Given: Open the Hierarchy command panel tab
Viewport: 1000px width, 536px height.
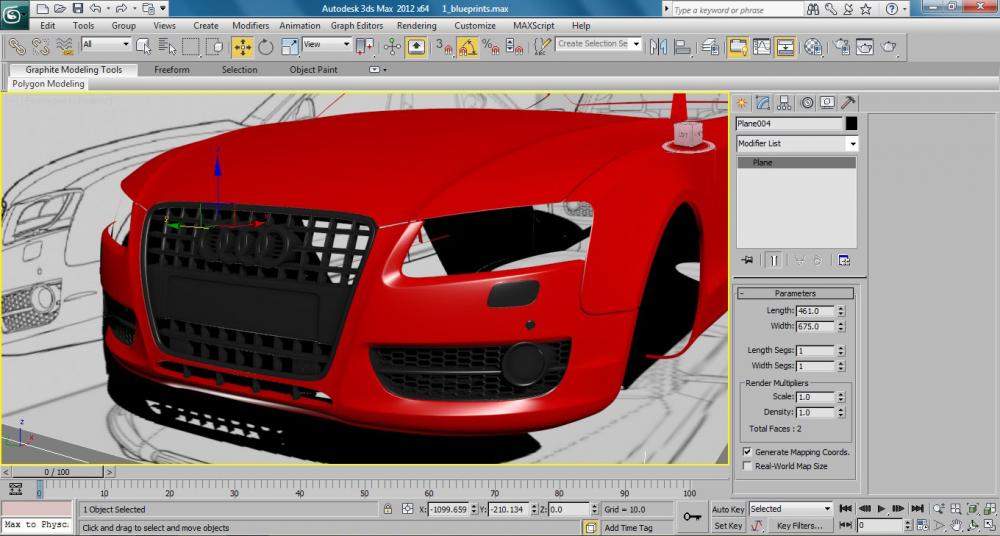Looking at the screenshot, I should pos(784,103).
